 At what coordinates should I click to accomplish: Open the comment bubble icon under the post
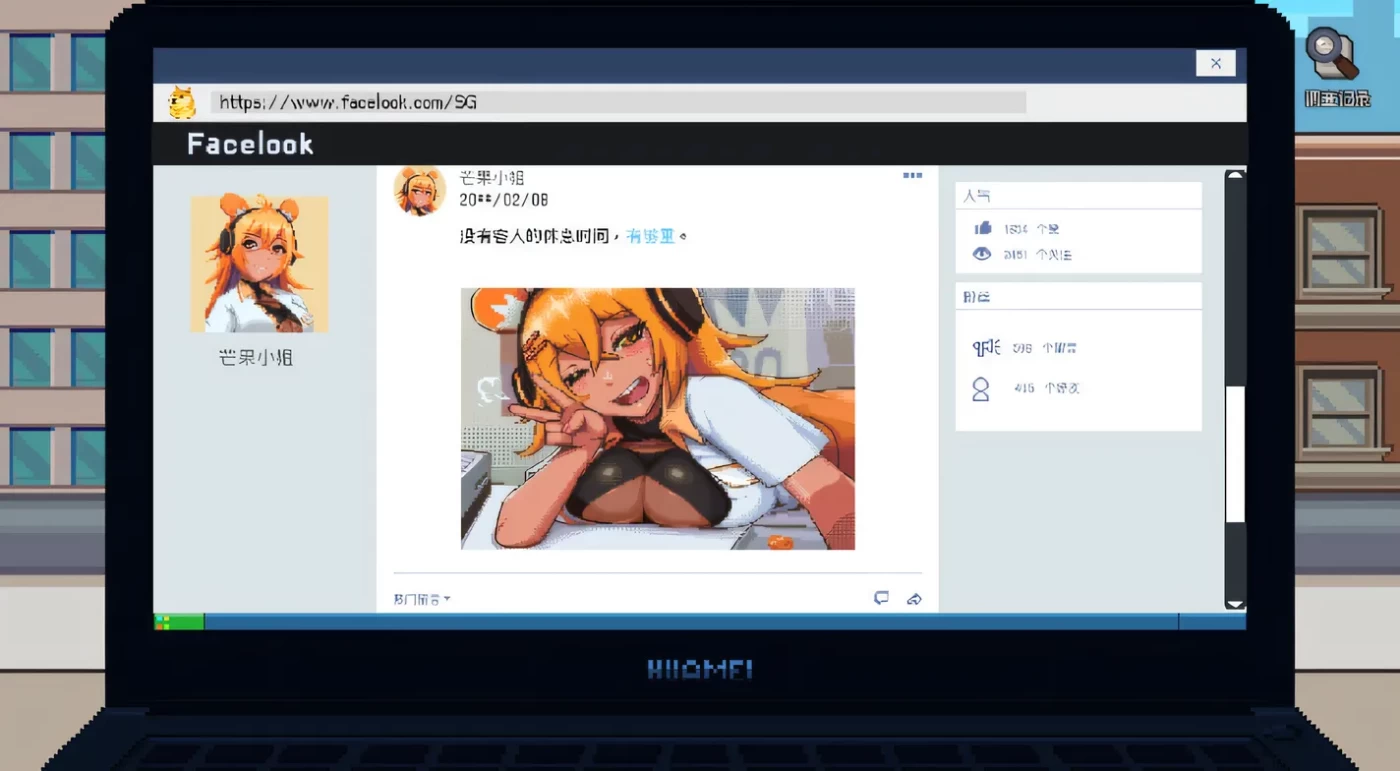pos(881,598)
